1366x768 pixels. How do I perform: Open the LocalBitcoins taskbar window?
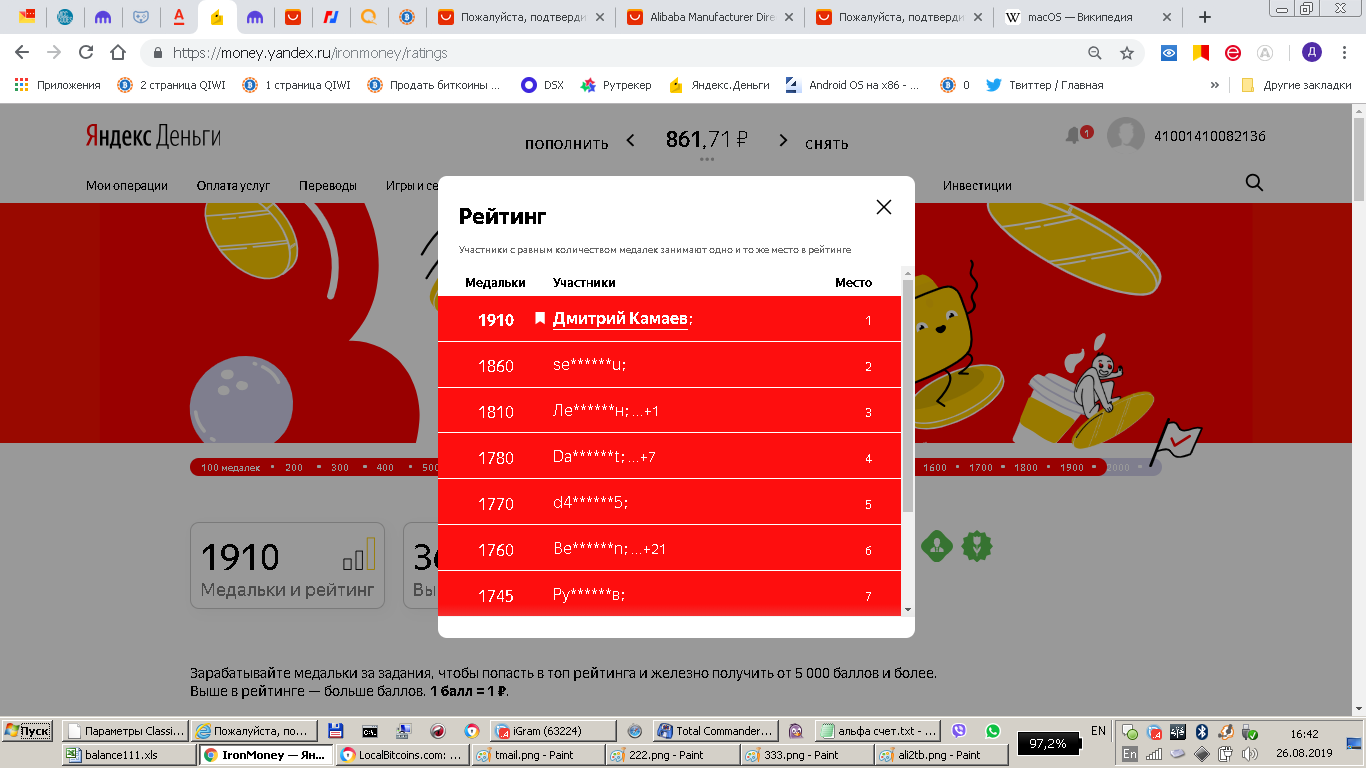point(402,755)
